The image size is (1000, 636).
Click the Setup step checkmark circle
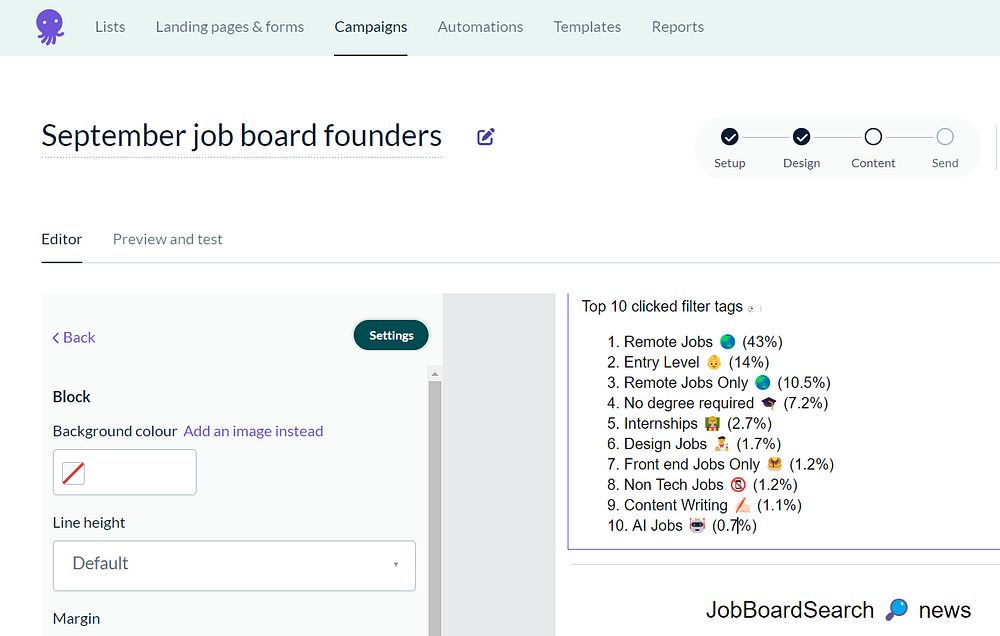coord(730,137)
